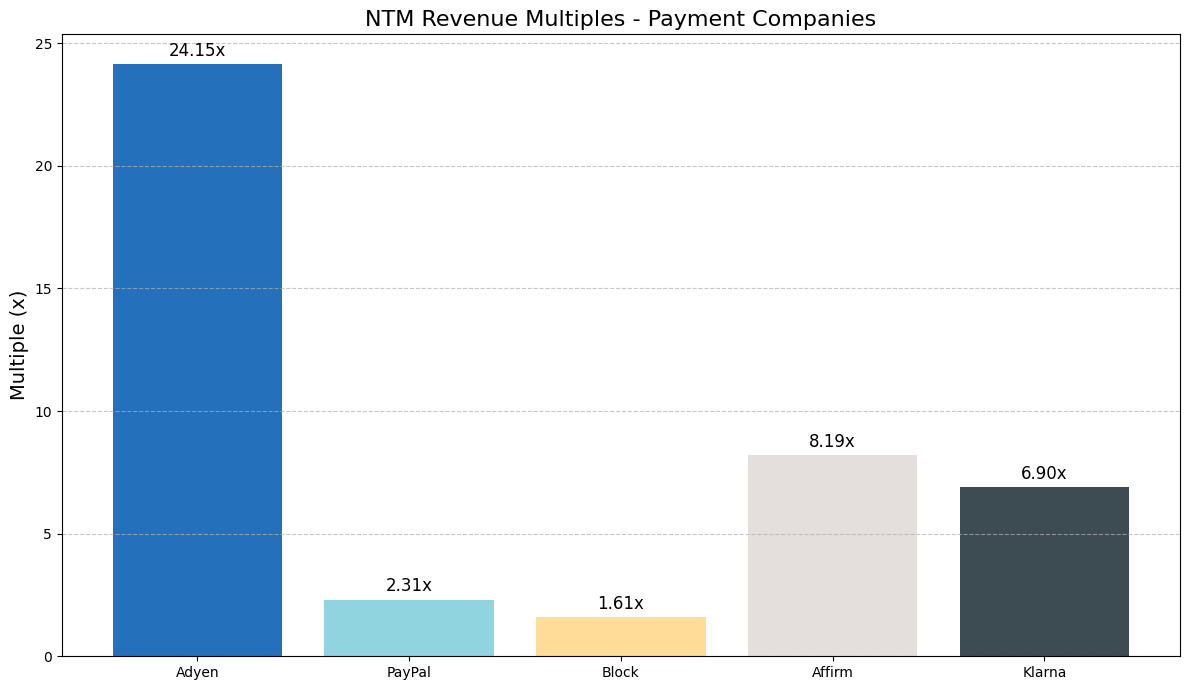Viewport: 1189px width, 690px height.
Task: Select the light gray Affirm bar
Action: 832,556
